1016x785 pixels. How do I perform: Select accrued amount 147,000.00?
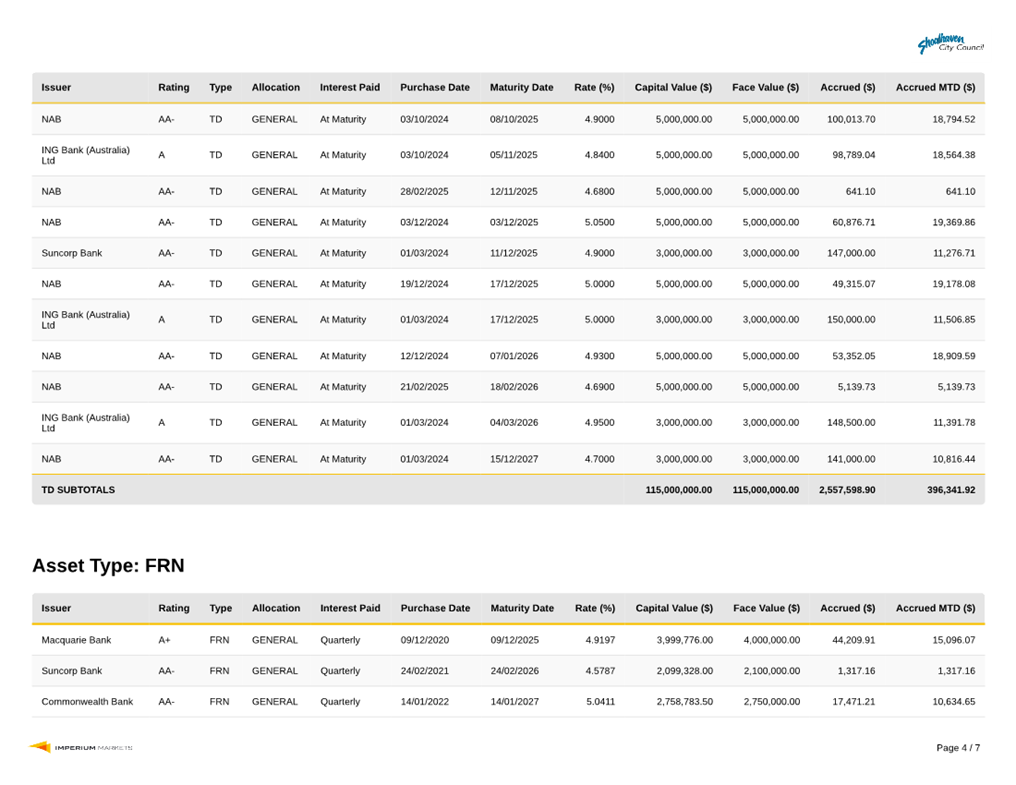point(851,253)
